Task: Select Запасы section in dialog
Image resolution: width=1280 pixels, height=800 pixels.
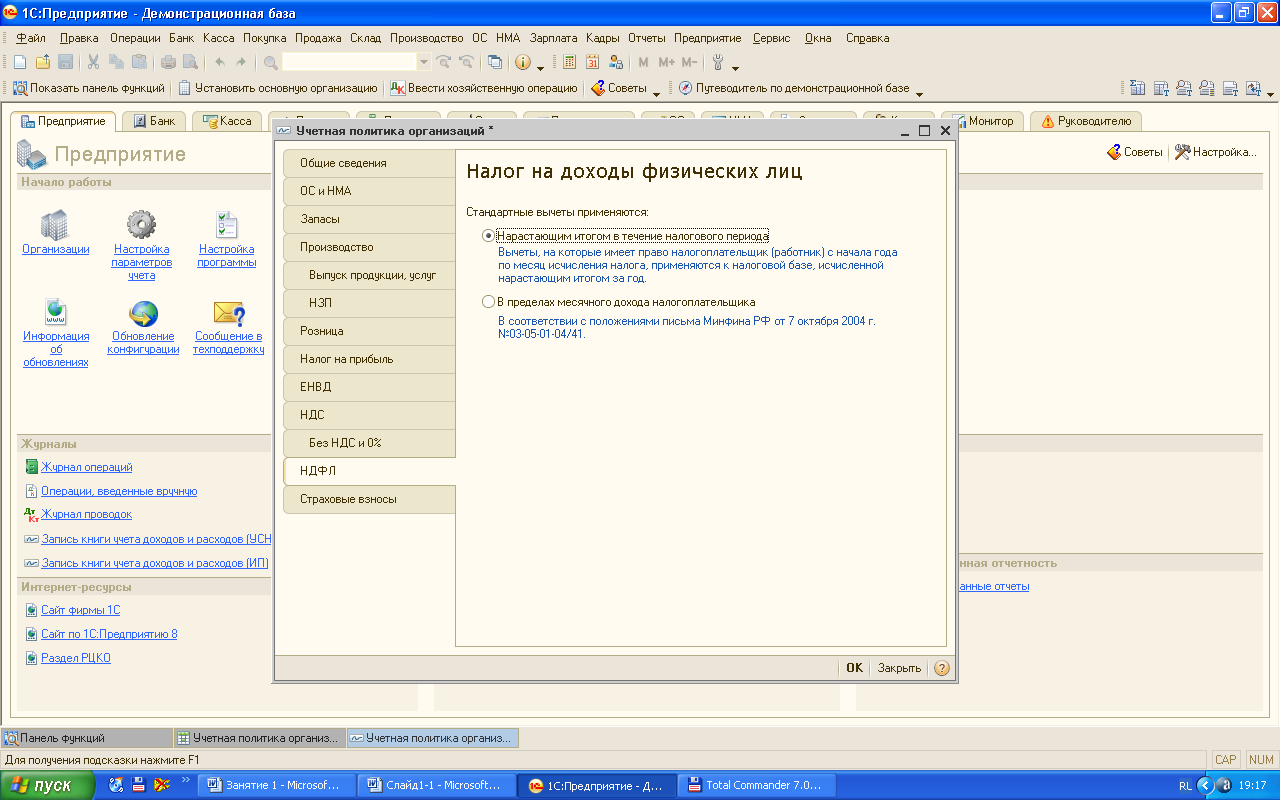Action: pyautogui.click(x=369, y=219)
